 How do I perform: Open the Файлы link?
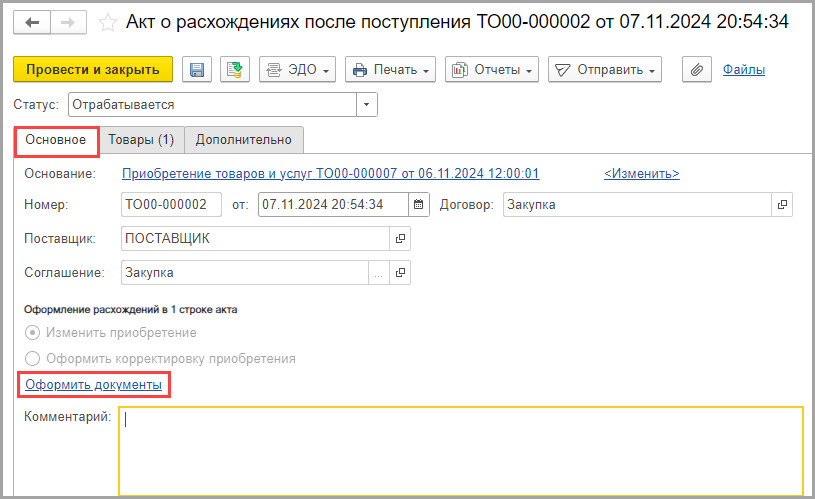pyautogui.click(x=743, y=70)
